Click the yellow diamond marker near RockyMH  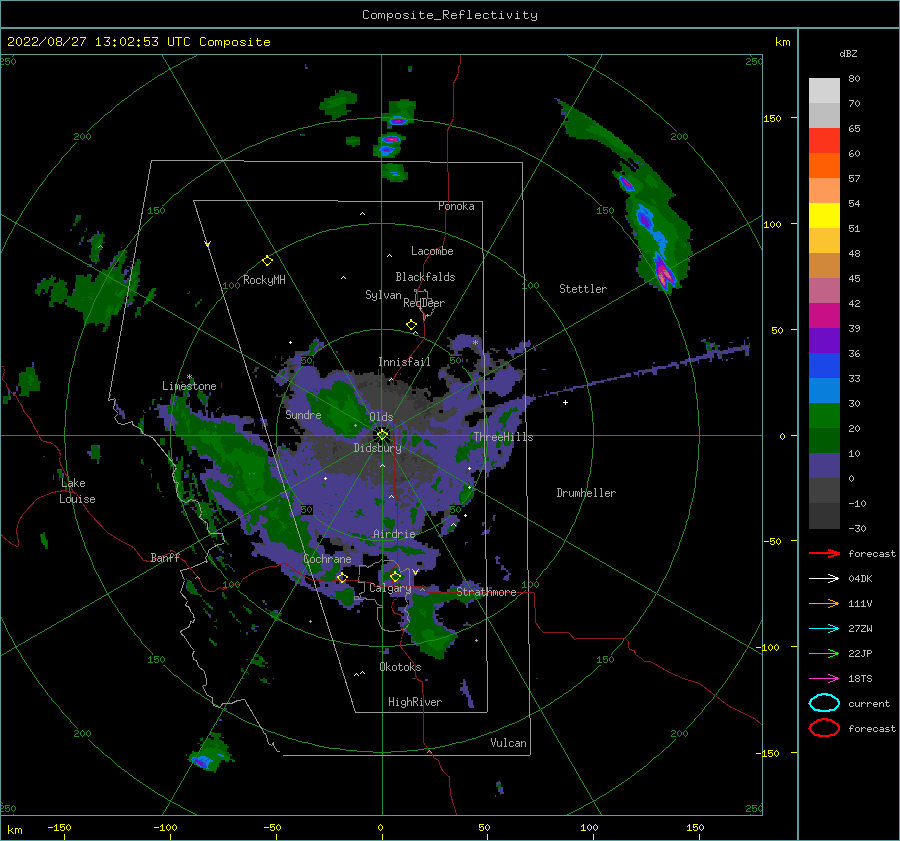point(267,261)
